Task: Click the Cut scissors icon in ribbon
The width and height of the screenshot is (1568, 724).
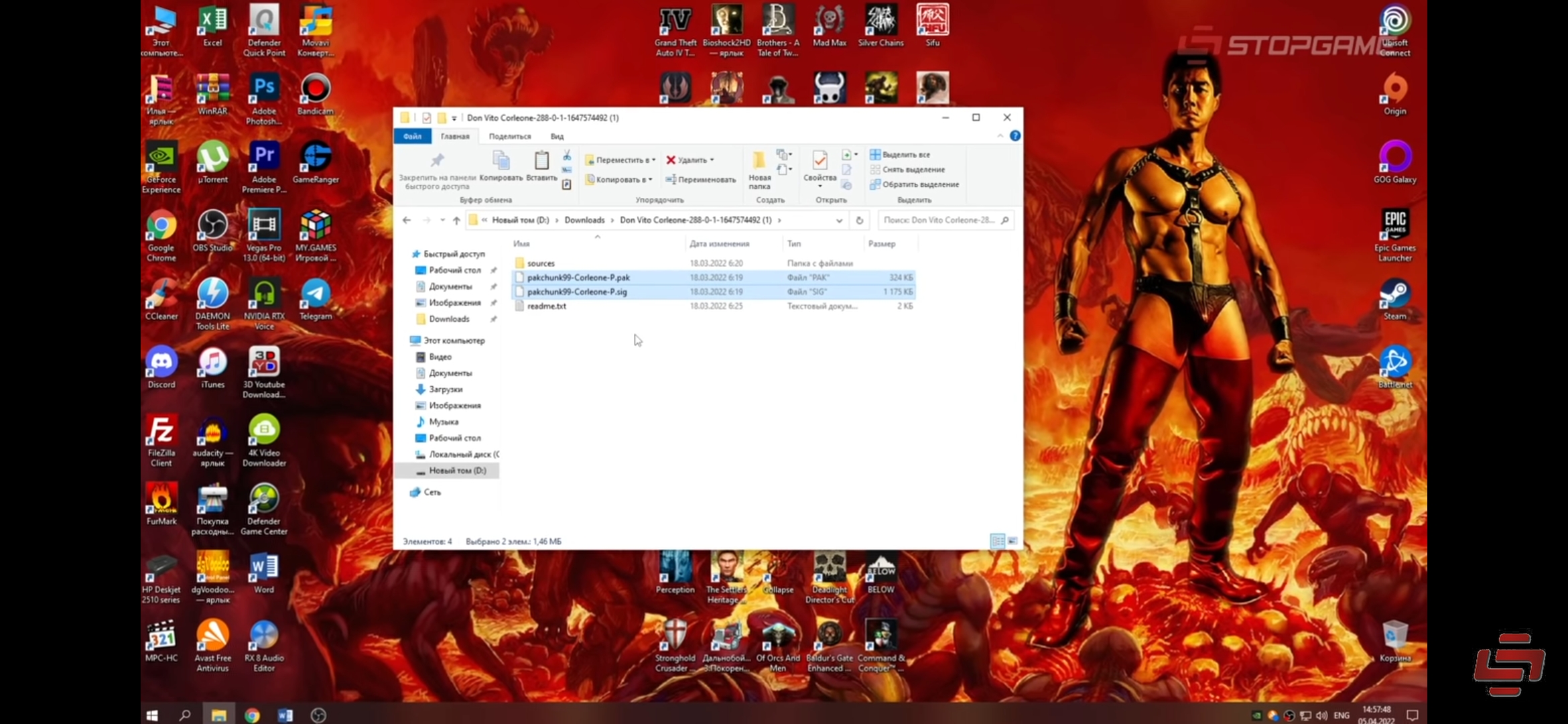Action: coord(567,156)
